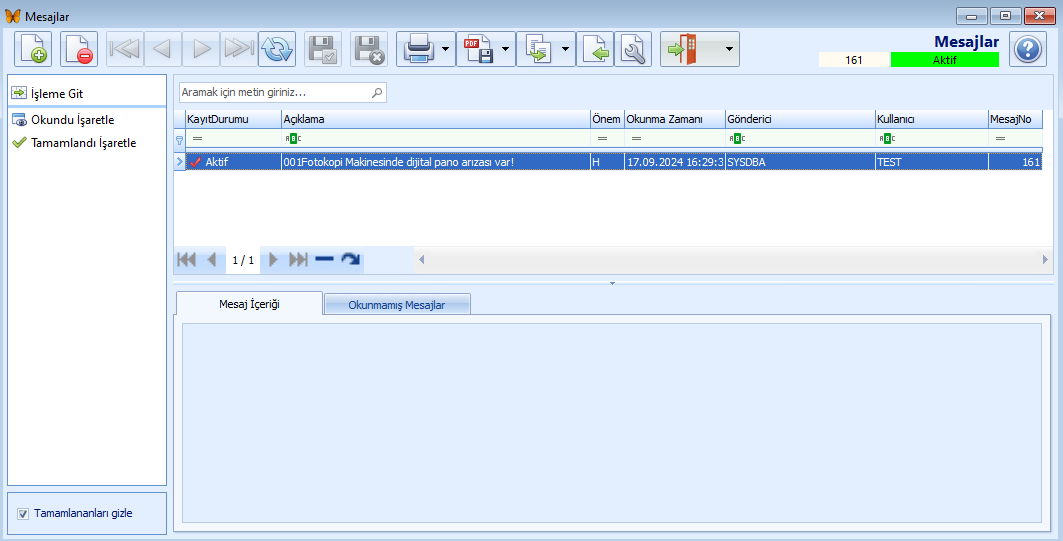Click the horizontal scrollbar right arrow
1063x541 pixels.
pos(1045,260)
